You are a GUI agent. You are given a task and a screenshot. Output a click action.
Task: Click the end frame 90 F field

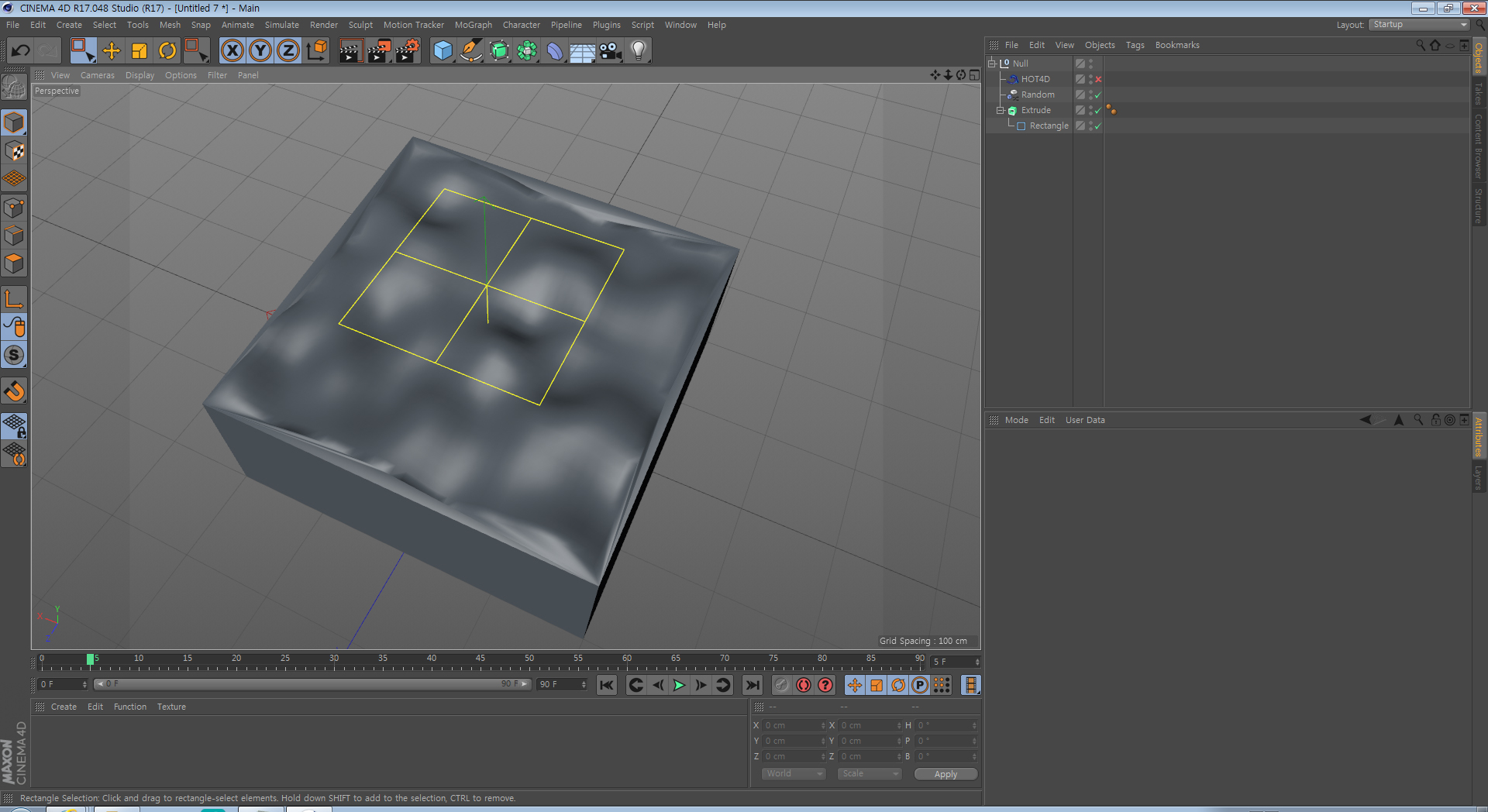(563, 684)
